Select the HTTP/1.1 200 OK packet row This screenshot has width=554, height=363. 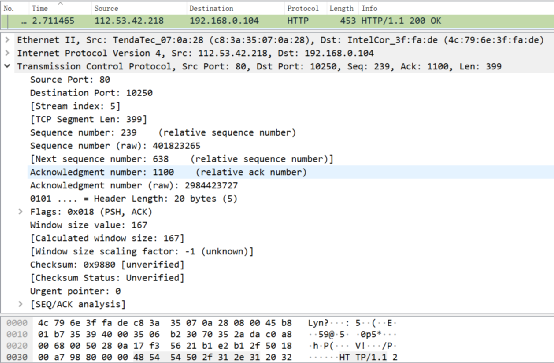[x=277, y=21]
